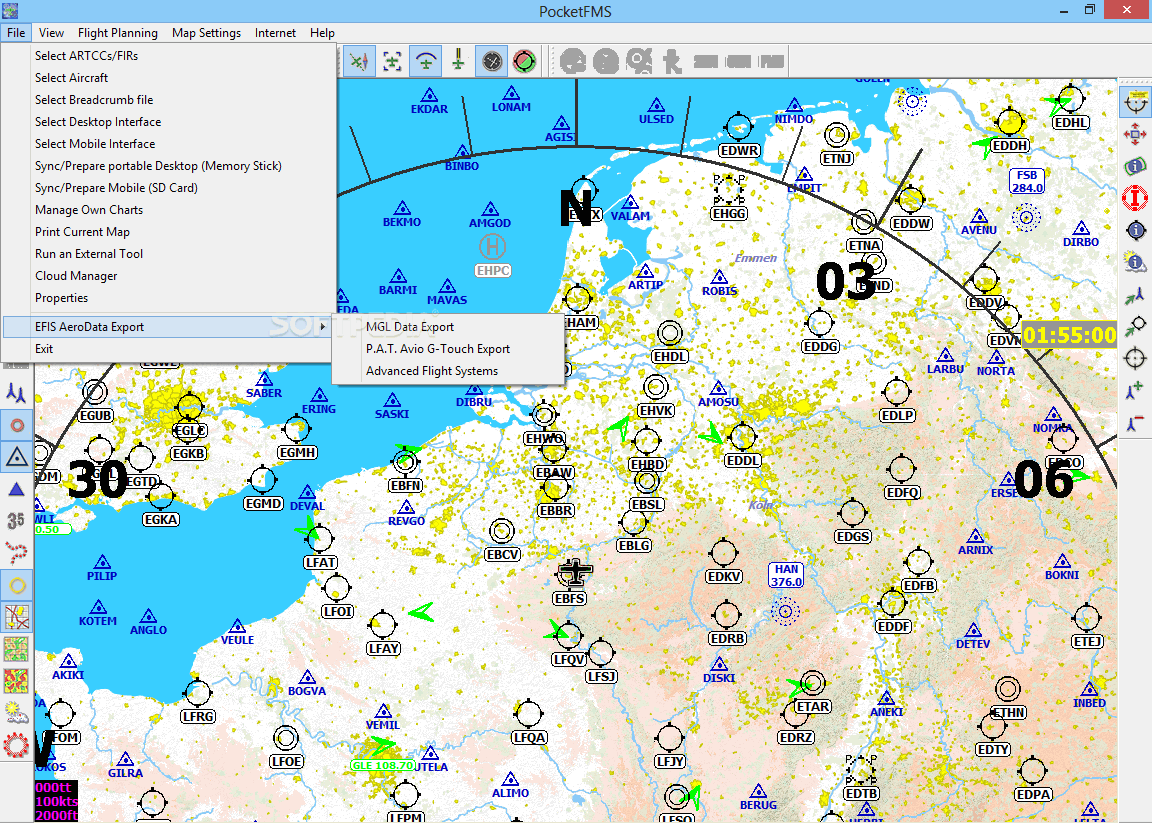Viewport: 1152px width, 824px height.
Task: Click the red circled I restricted icon
Action: point(1135,198)
